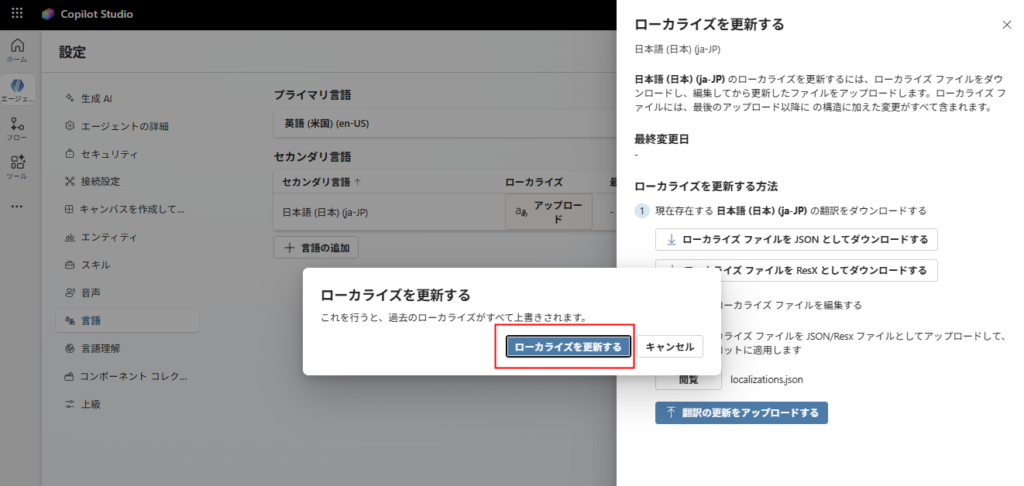This screenshot has width=1024, height=486.
Task: Click 閲覧 to browse for file
Action: point(688,380)
